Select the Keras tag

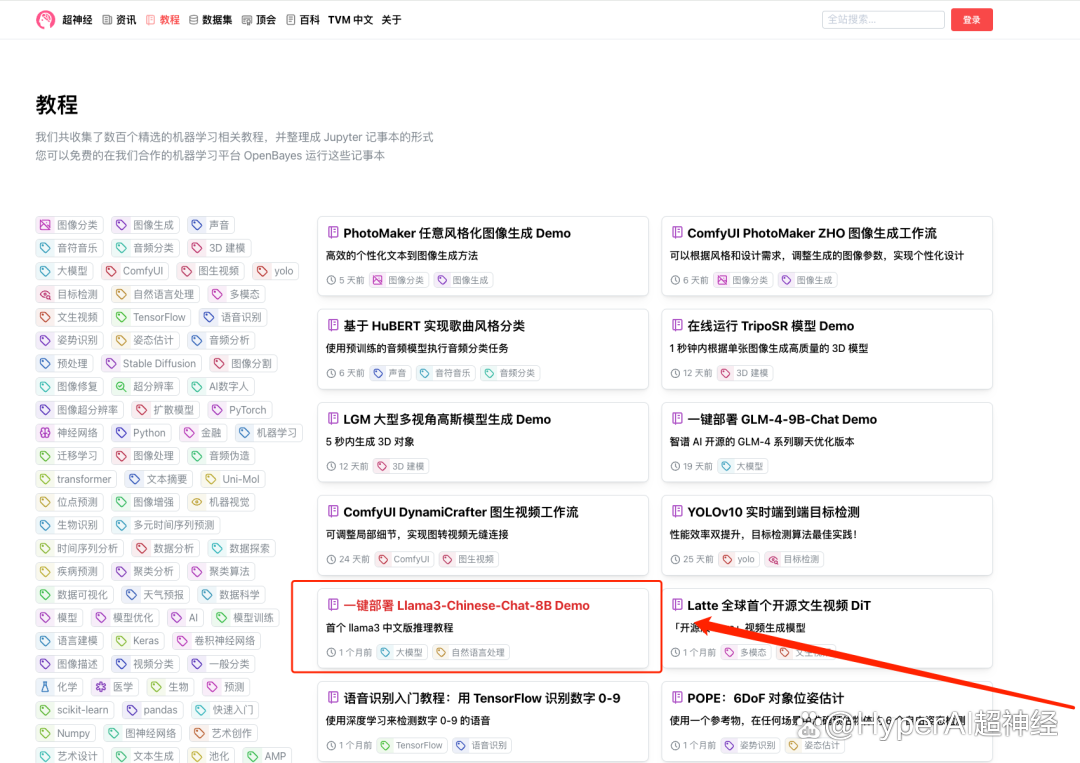point(138,640)
